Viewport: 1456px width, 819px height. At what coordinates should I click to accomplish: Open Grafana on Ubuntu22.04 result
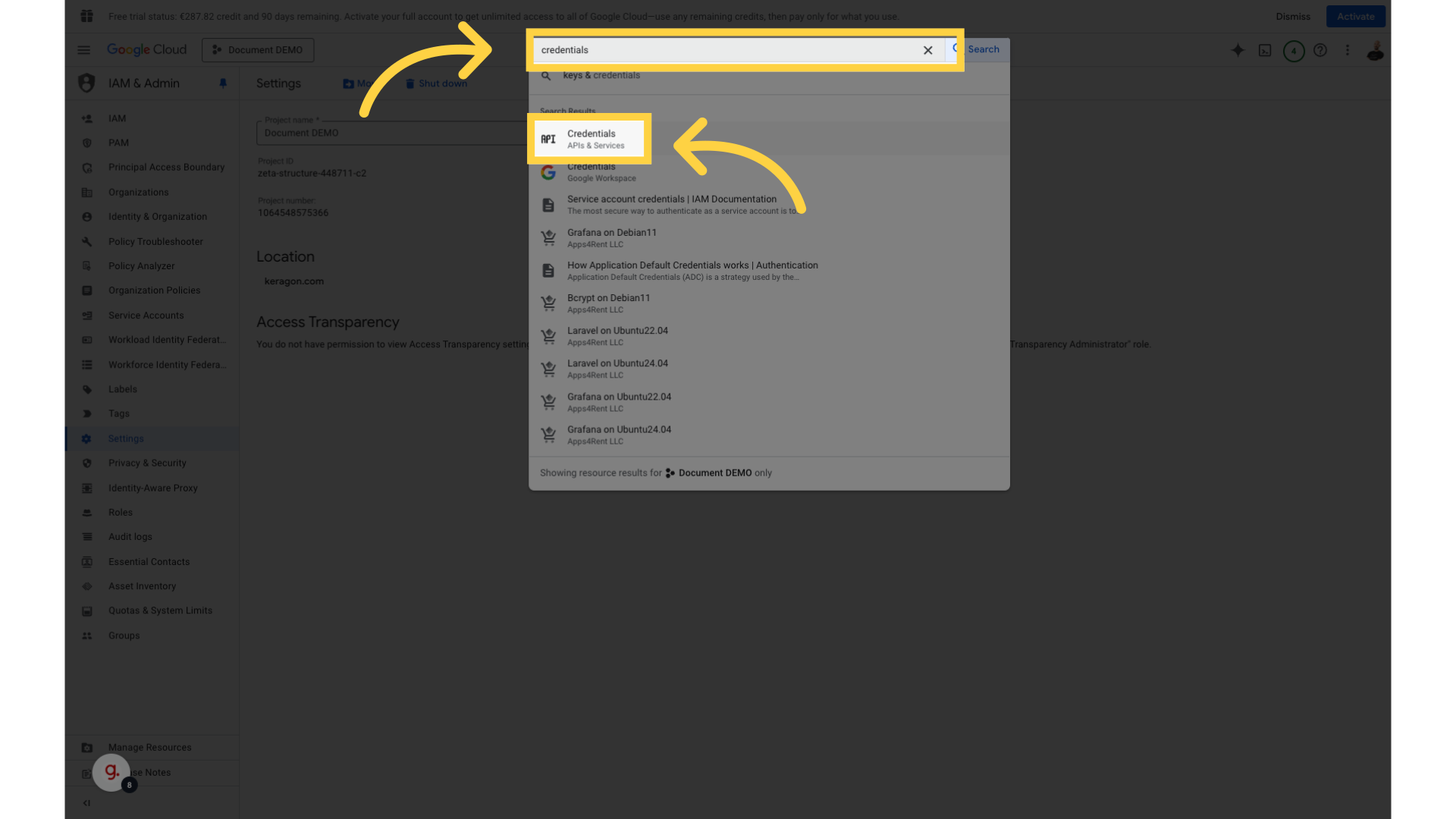tap(769, 402)
